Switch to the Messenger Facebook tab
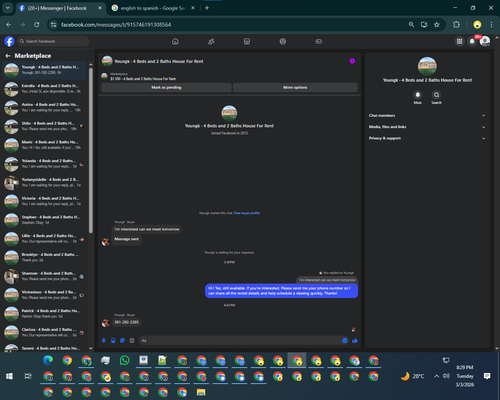 click(x=61, y=8)
